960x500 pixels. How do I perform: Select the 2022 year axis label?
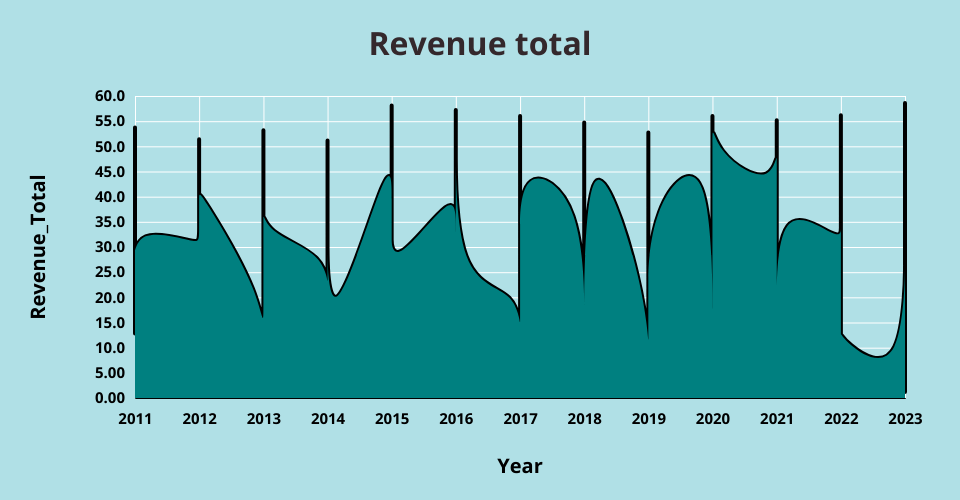pos(841,419)
